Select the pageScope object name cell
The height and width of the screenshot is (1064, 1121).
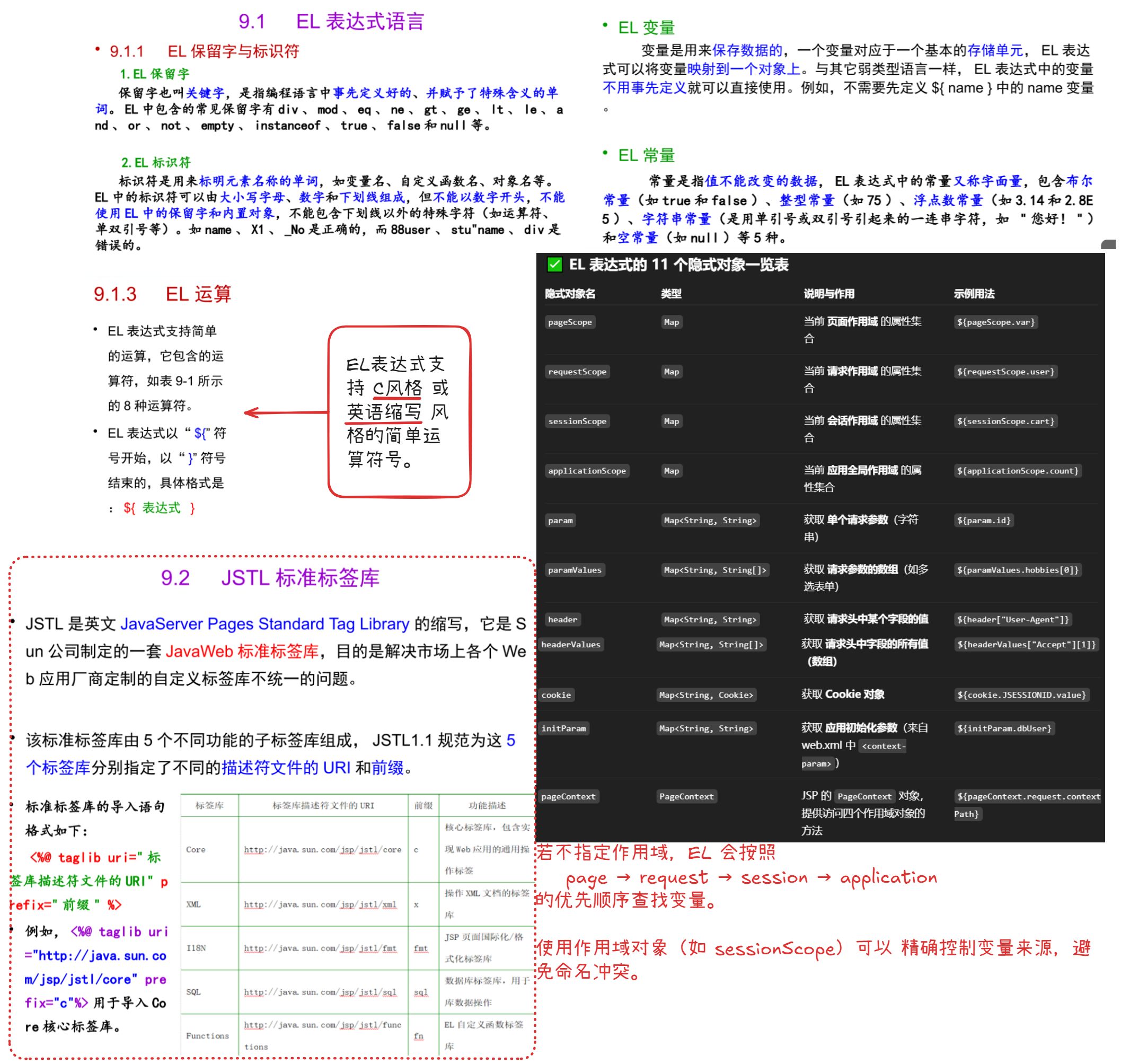571,323
